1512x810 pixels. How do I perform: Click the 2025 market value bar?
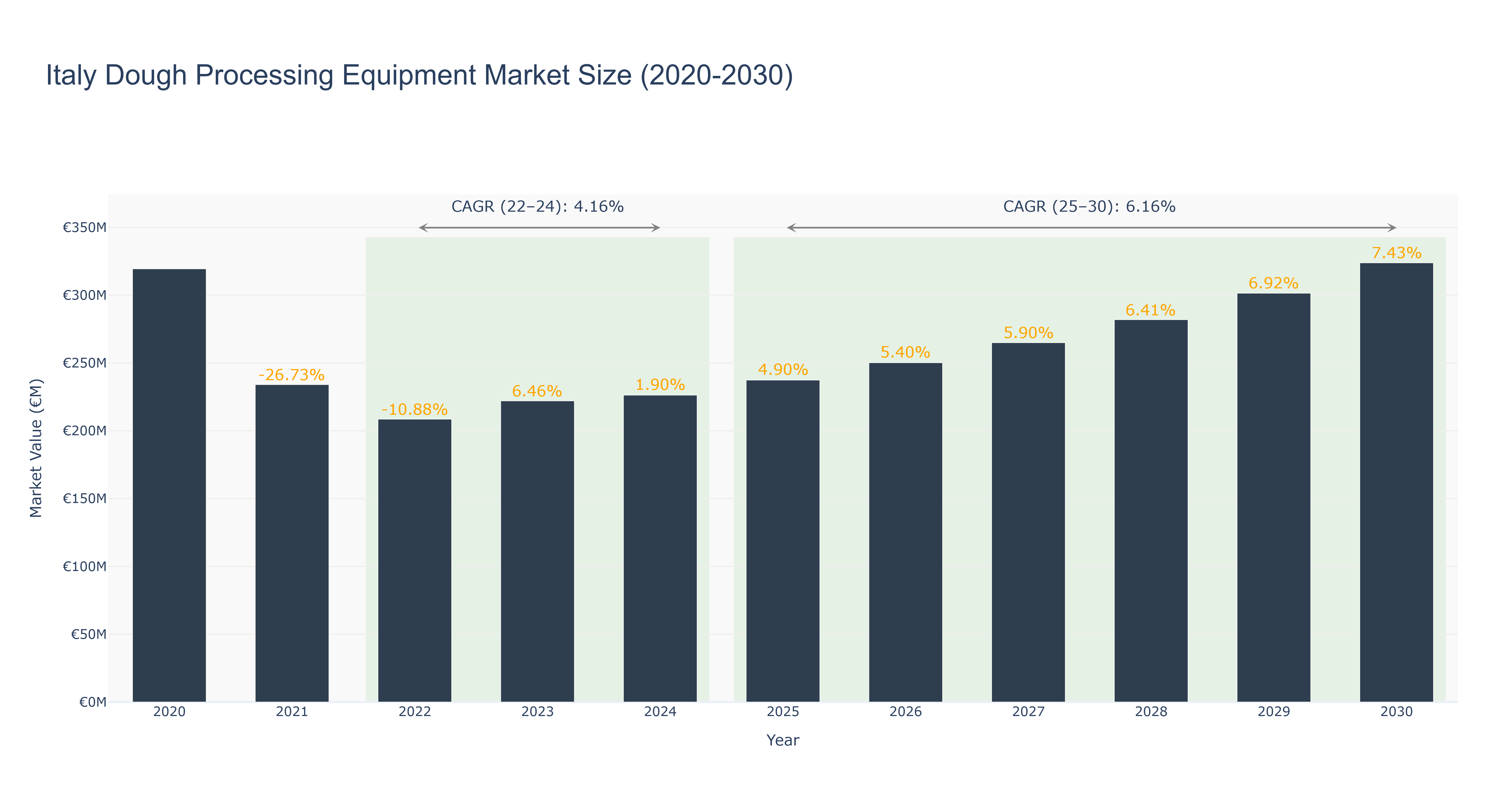tap(782, 541)
